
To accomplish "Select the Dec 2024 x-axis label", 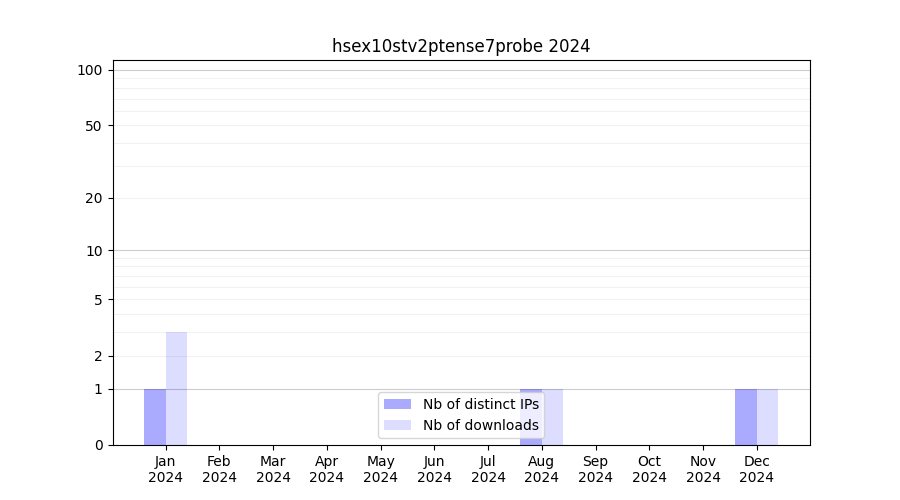I will [x=757, y=469].
